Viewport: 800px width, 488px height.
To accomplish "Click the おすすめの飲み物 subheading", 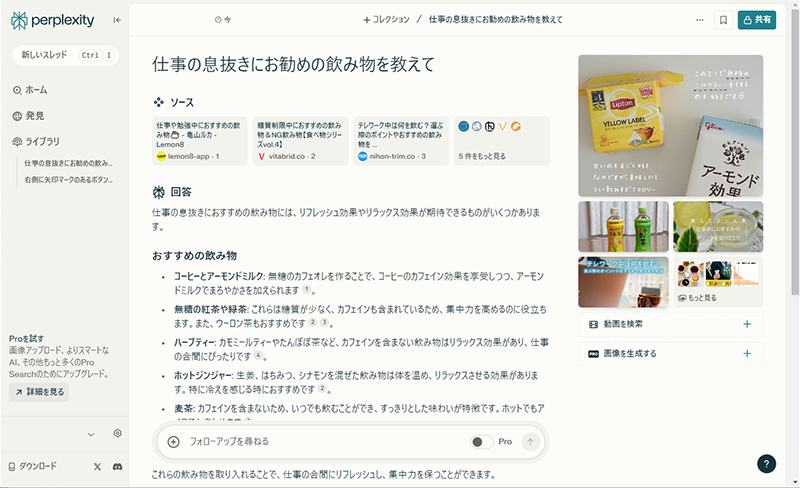I will coord(194,256).
